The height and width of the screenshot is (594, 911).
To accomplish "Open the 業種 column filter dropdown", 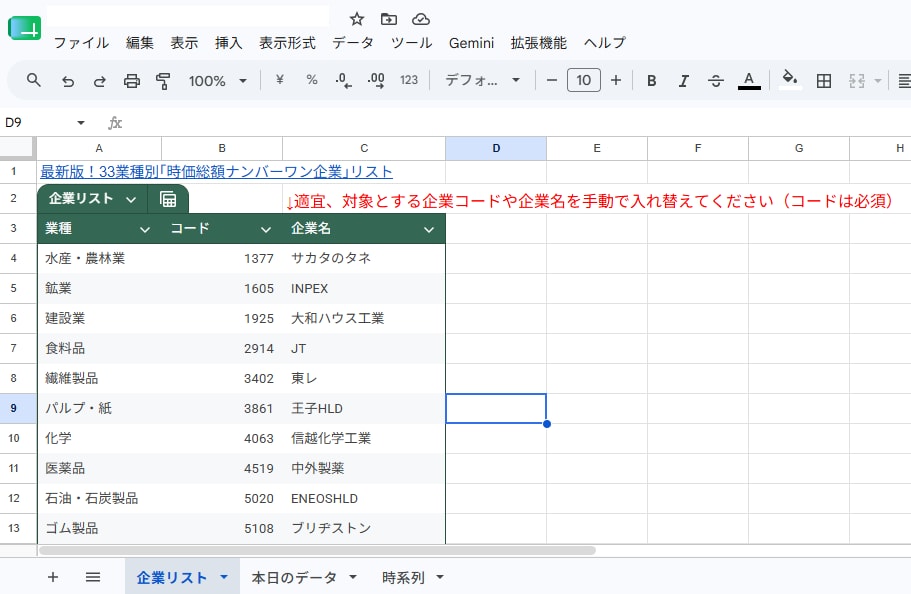I will coord(145,230).
